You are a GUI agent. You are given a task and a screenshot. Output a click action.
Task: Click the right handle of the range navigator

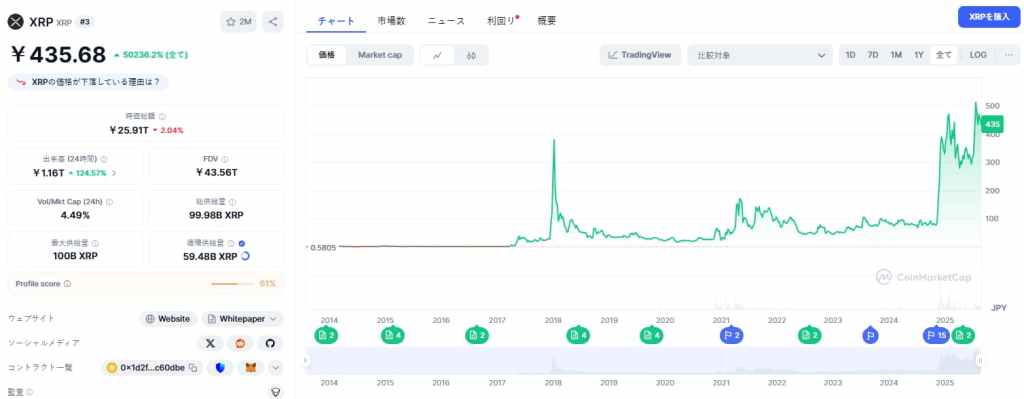(980, 360)
